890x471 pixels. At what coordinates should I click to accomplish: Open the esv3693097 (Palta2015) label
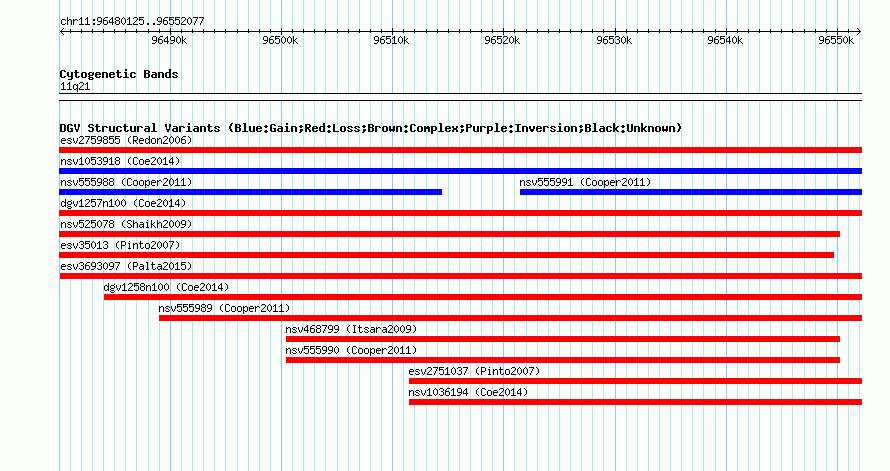pos(126,266)
